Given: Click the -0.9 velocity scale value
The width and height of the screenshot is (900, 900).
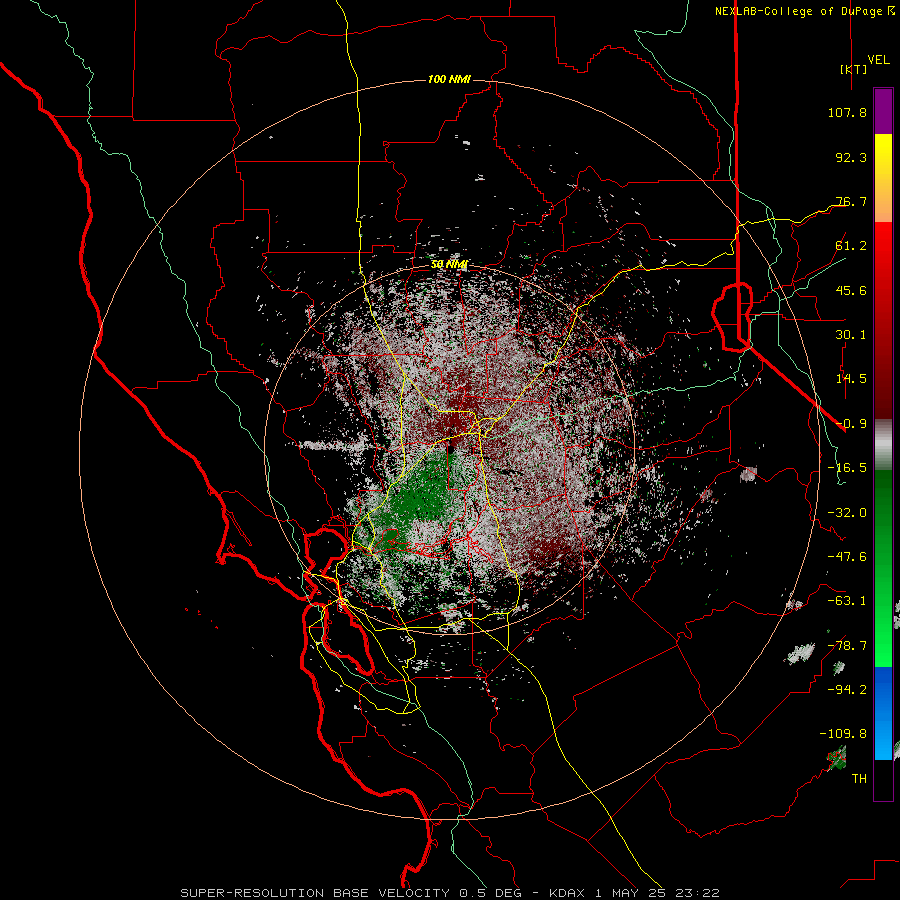Looking at the screenshot, I should point(851,424).
